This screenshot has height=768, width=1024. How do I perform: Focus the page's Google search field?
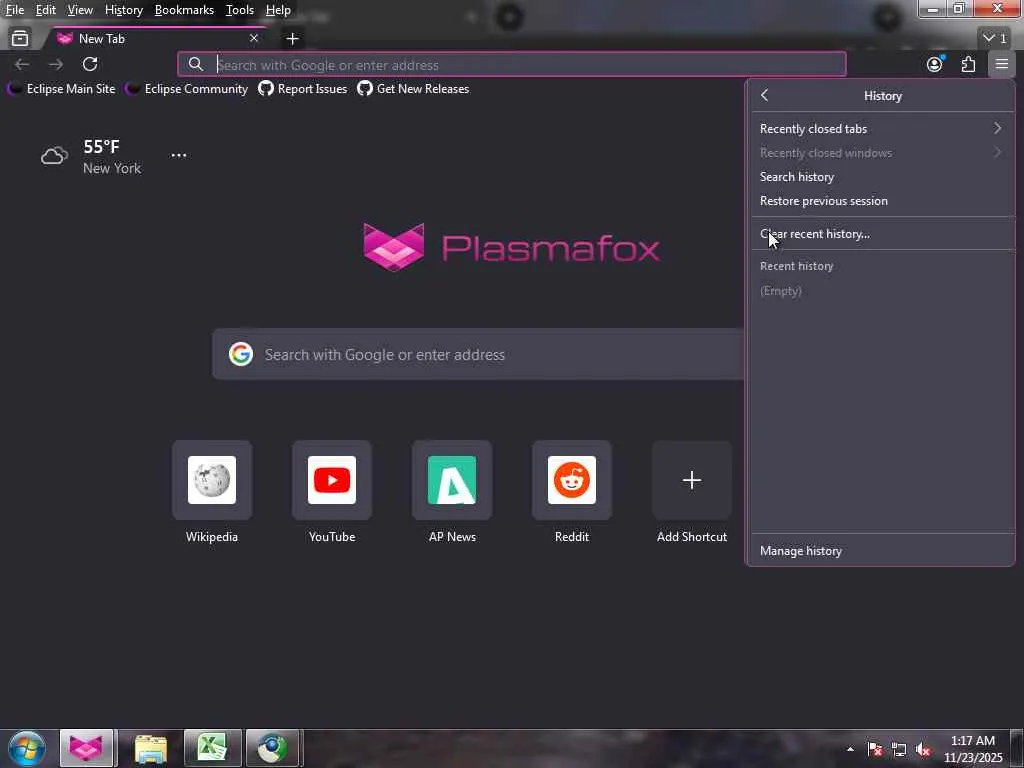click(478, 354)
